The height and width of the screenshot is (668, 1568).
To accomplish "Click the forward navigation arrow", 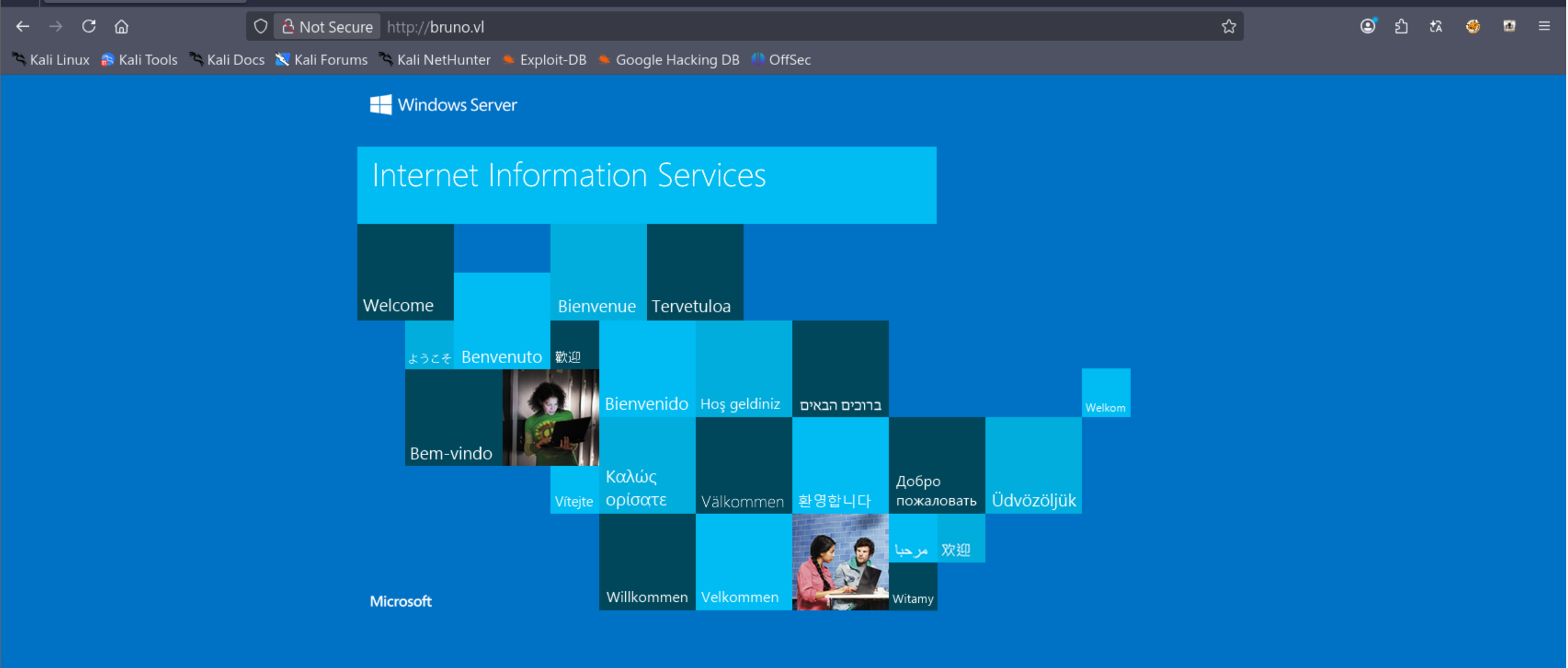I will click(x=56, y=26).
